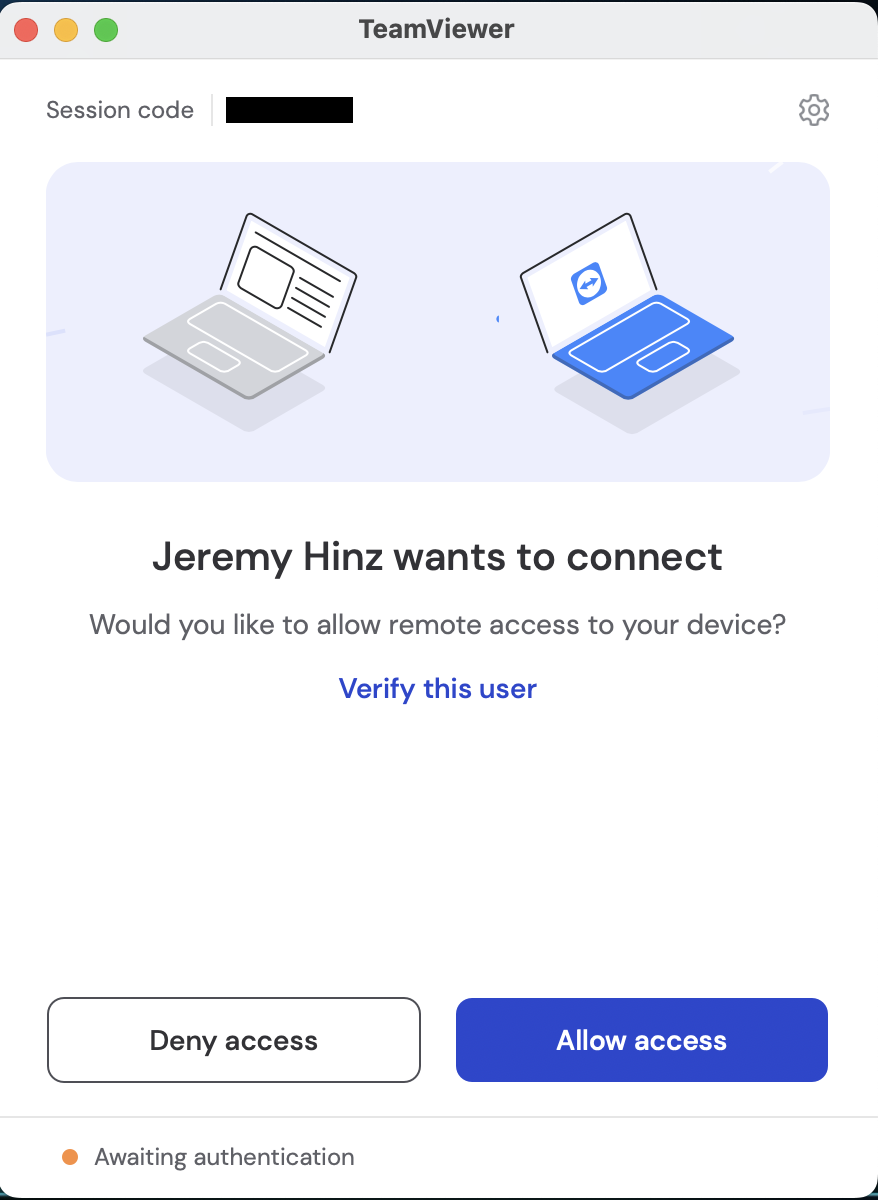878x1200 pixels.
Task: Deny access to this device
Action: pyautogui.click(x=233, y=1040)
